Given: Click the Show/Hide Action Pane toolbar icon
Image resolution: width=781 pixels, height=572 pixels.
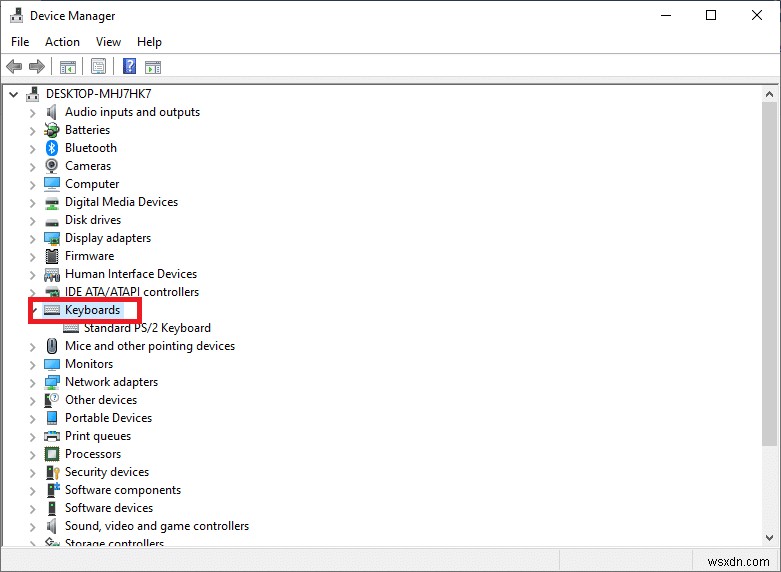Looking at the screenshot, I should point(153,66).
